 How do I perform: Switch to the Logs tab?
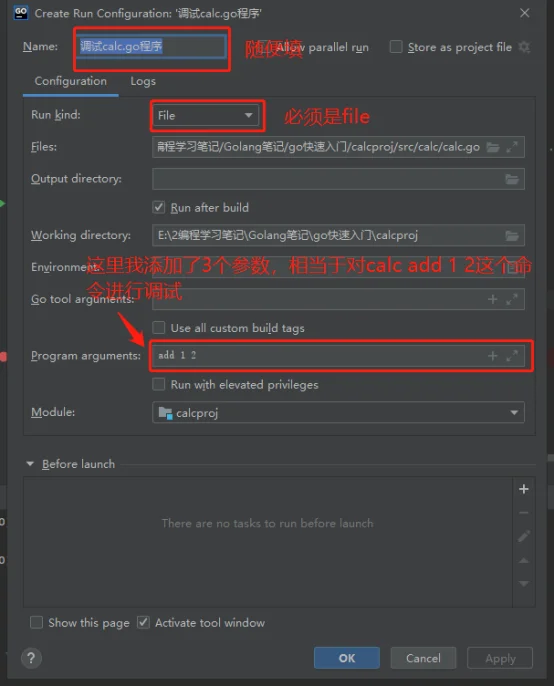pos(143,81)
